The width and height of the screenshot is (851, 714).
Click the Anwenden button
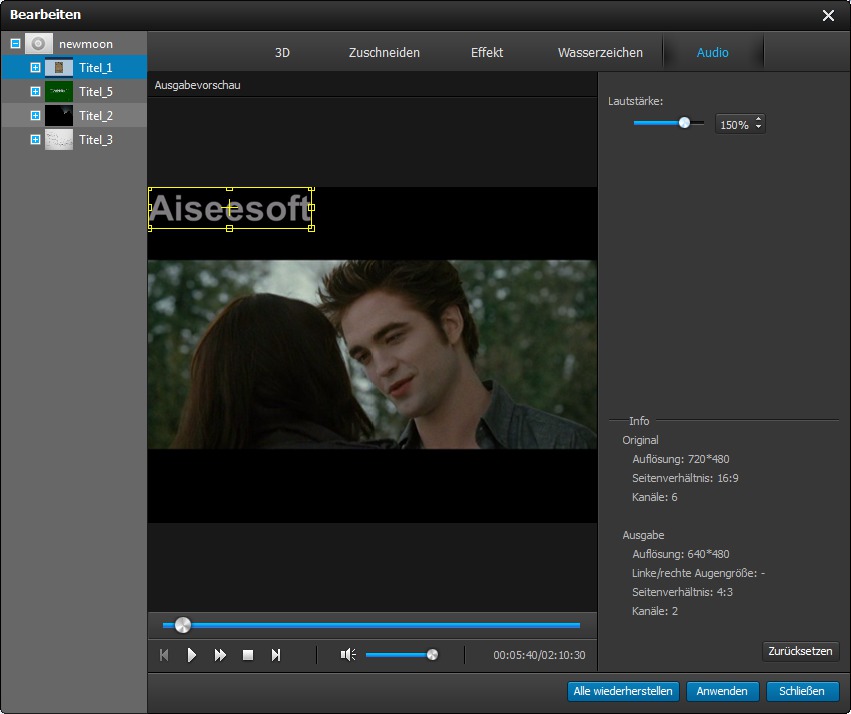click(722, 691)
